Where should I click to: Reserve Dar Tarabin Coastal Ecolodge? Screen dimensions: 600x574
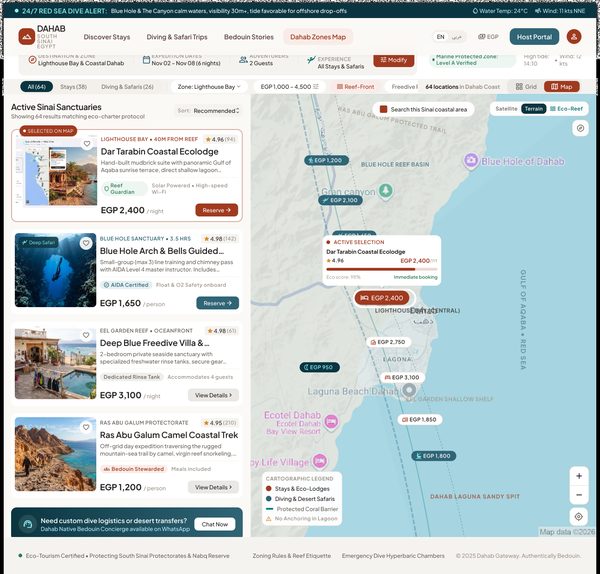217,210
